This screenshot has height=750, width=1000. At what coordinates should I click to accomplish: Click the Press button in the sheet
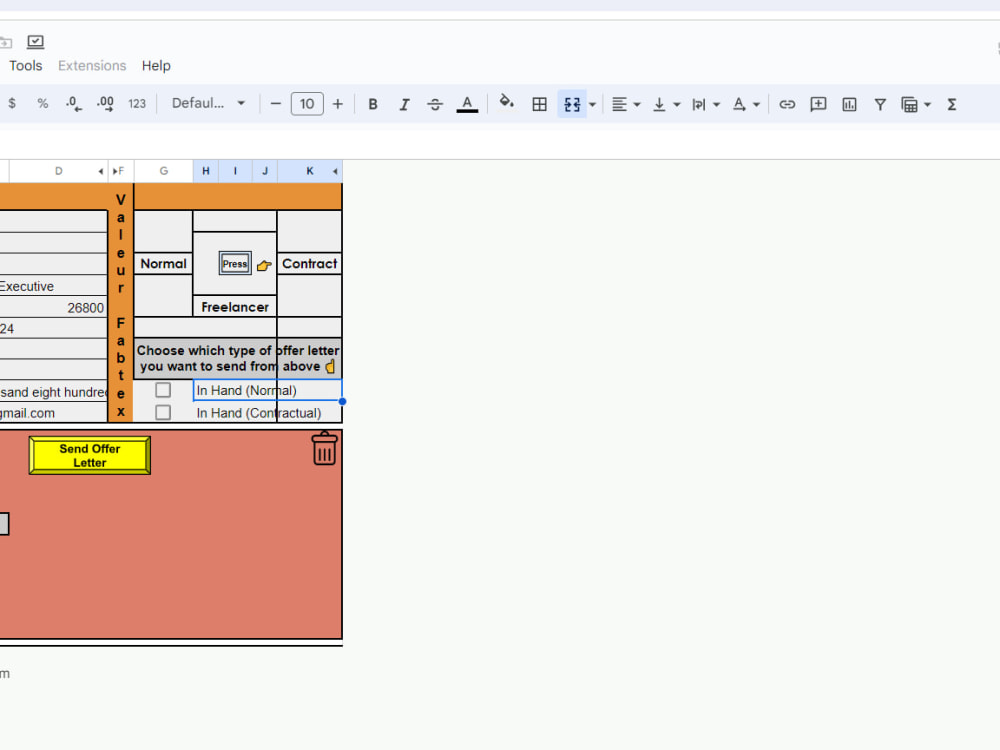235,263
